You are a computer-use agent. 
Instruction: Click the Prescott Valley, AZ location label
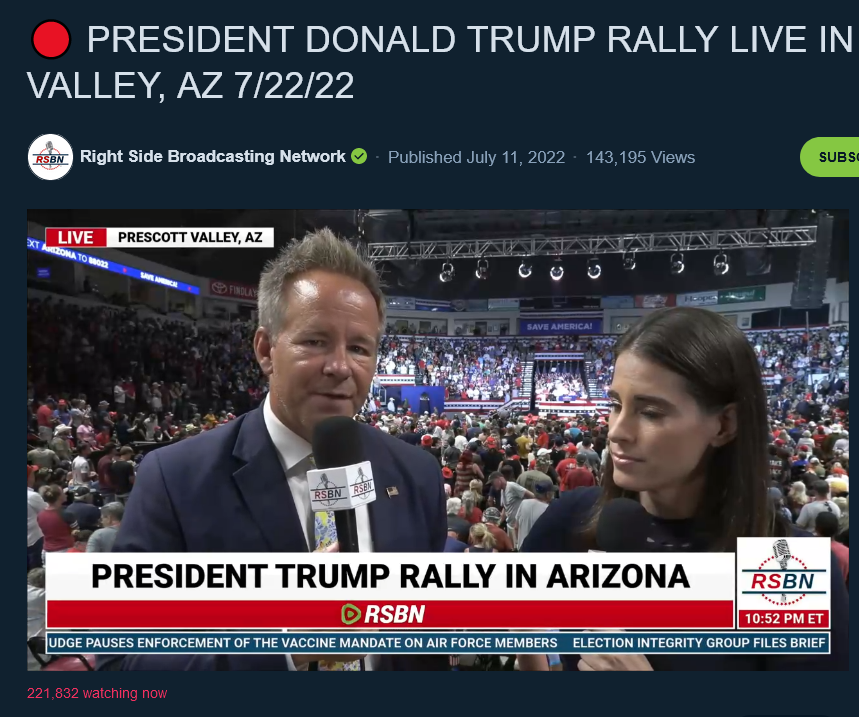coord(190,237)
